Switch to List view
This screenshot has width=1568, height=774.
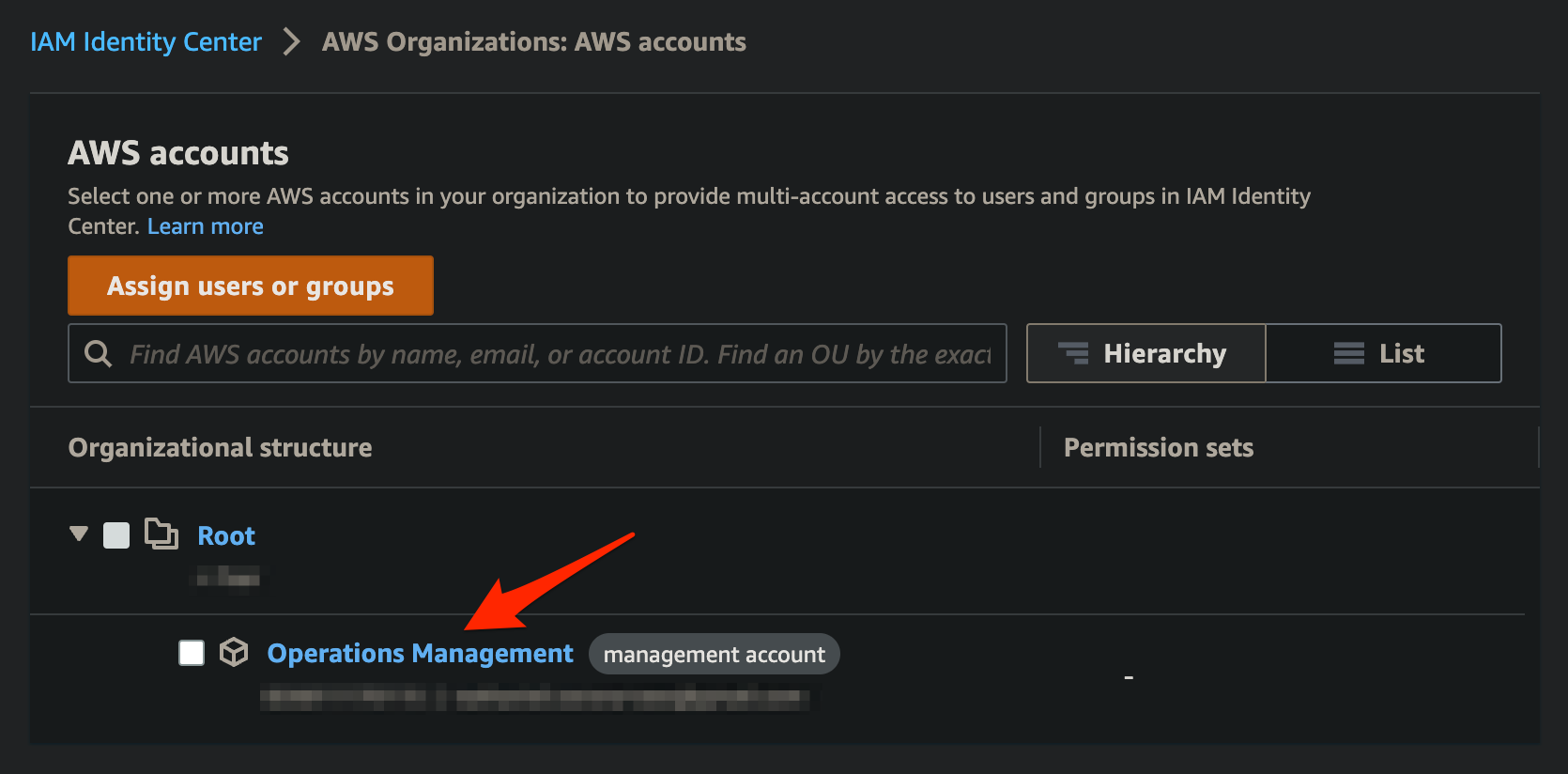click(1383, 353)
